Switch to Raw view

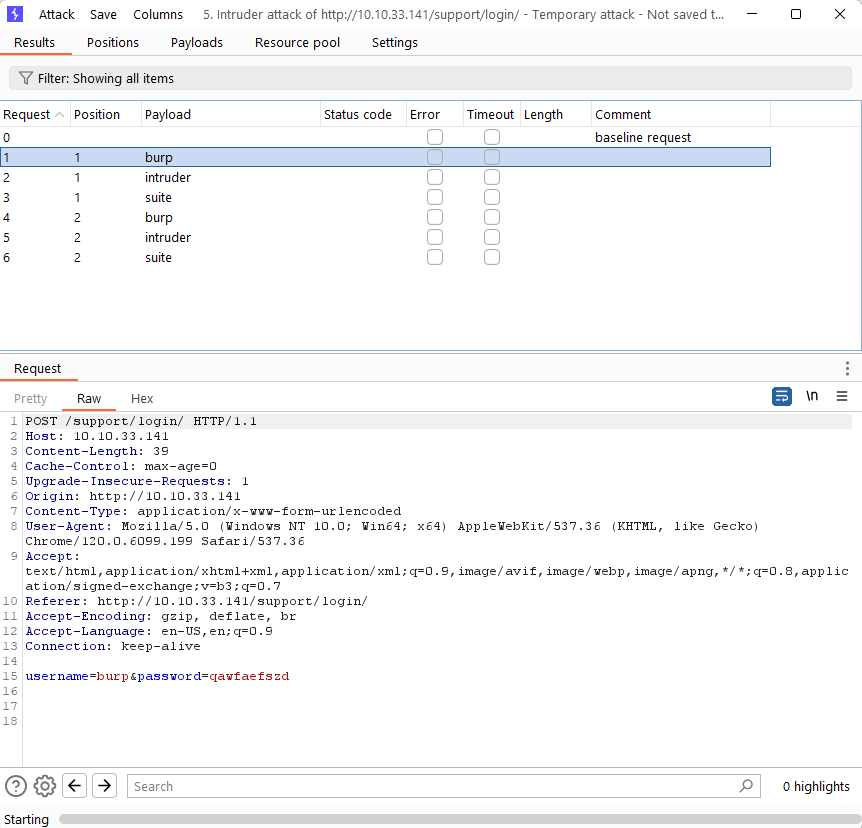pyautogui.click(x=89, y=399)
